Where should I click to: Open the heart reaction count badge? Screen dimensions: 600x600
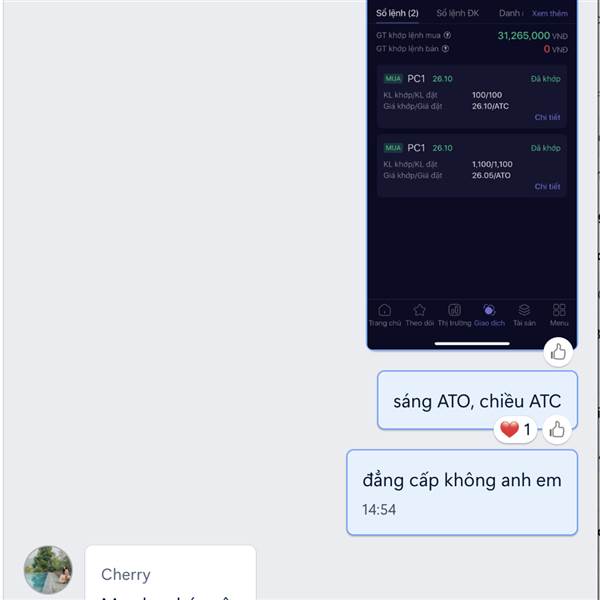[x=515, y=430]
